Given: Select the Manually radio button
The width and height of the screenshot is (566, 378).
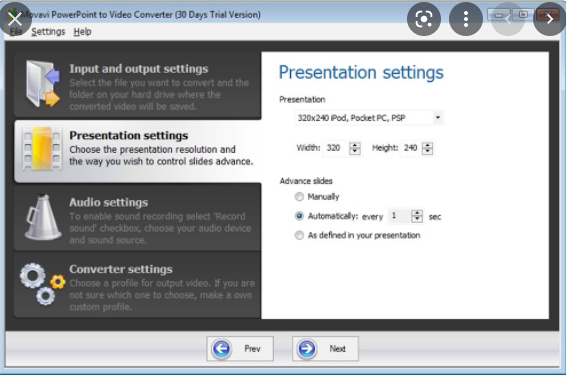Looking at the screenshot, I should pyautogui.click(x=299, y=197).
